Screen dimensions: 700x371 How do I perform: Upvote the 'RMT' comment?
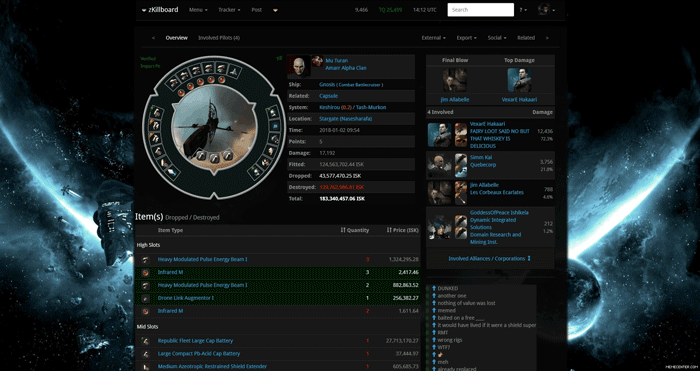[433, 333]
